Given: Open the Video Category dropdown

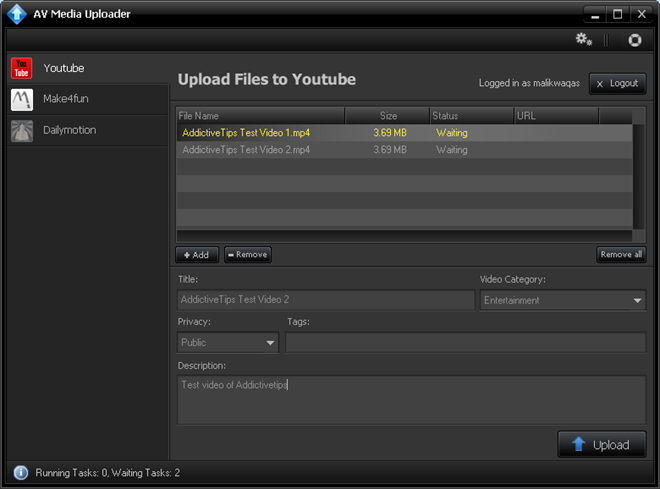Looking at the screenshot, I should pyautogui.click(x=563, y=300).
